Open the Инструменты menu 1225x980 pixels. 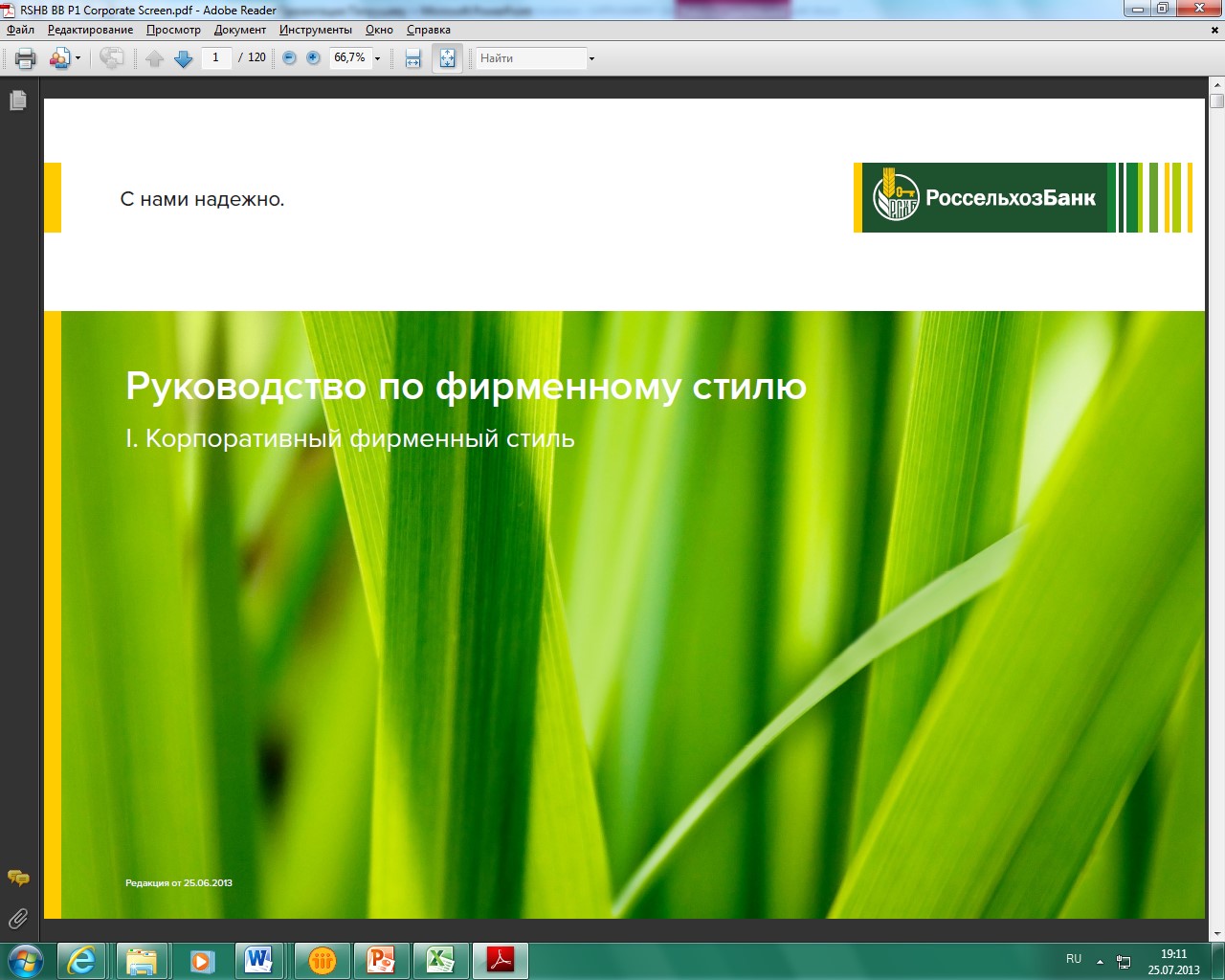315,30
